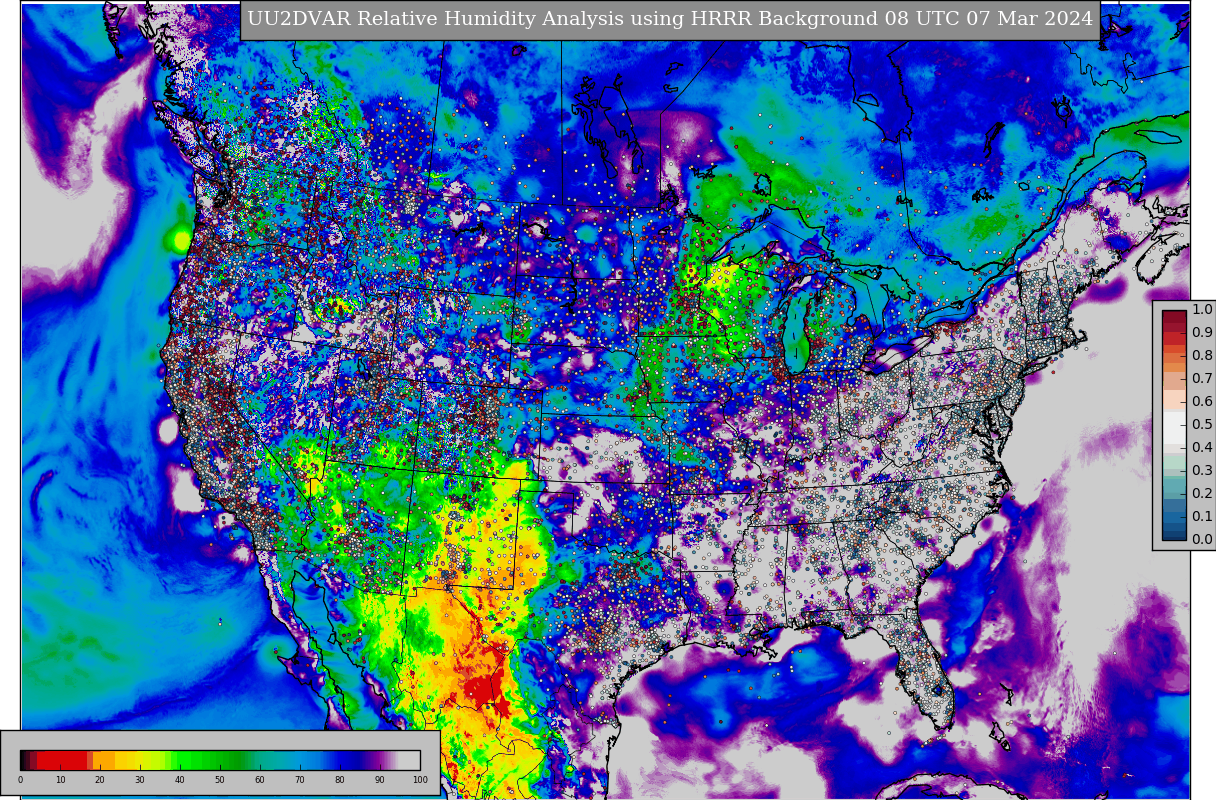This screenshot has width=1216, height=800.
Task: Click the 0.6 label on the vertical colorbar
Action: 1202,402
